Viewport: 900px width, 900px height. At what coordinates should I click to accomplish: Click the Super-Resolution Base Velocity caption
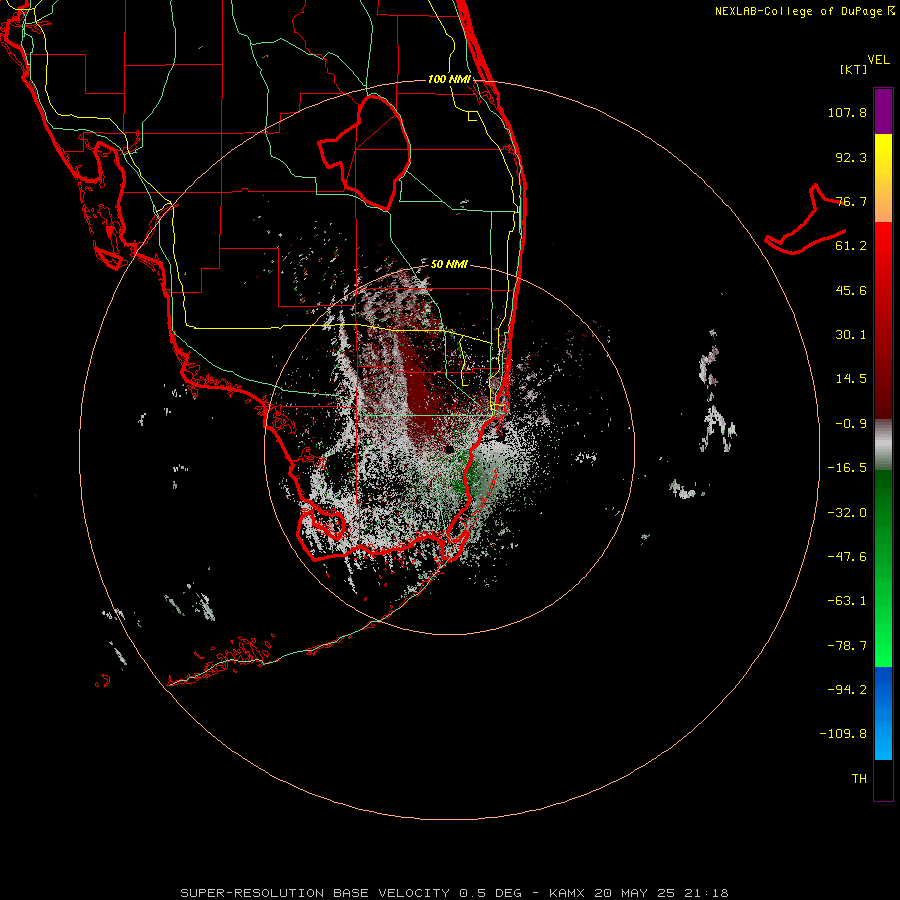click(455, 893)
